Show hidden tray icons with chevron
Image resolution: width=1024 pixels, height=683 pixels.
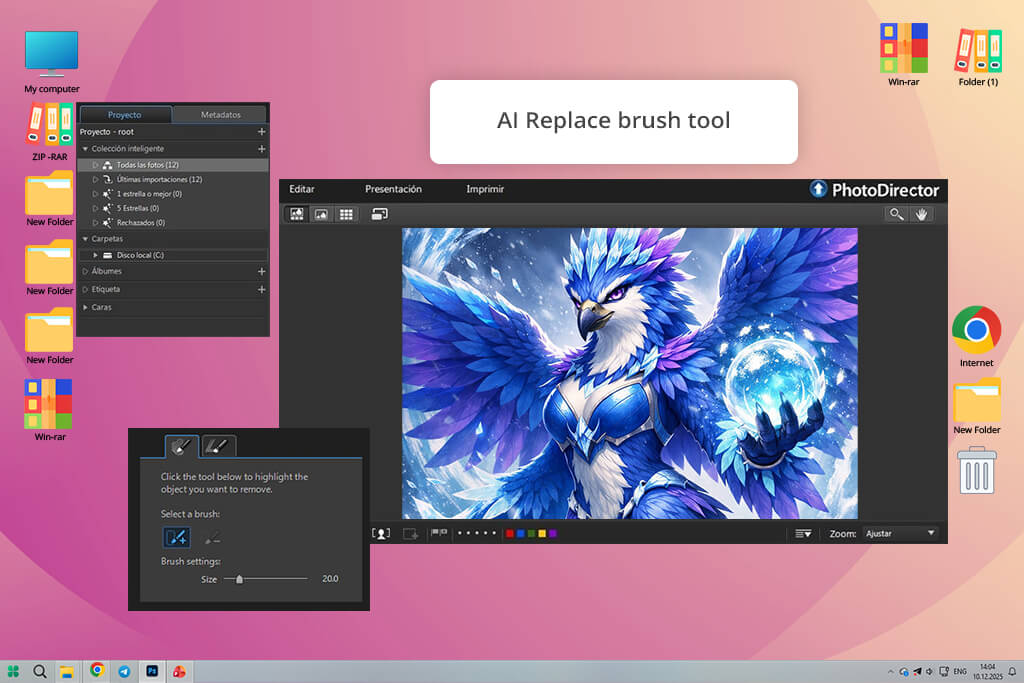[890, 671]
